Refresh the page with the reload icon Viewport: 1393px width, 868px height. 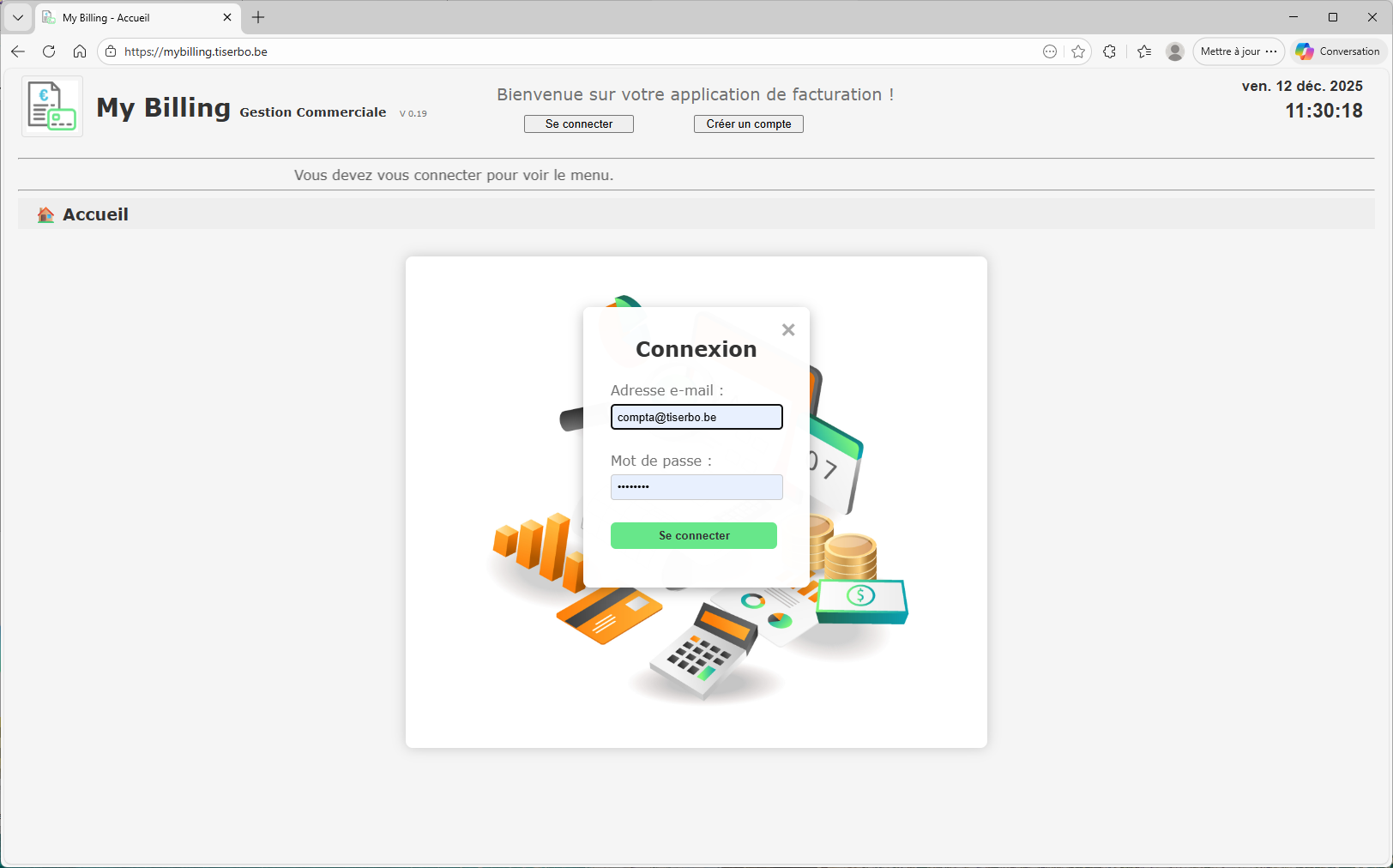tap(49, 51)
